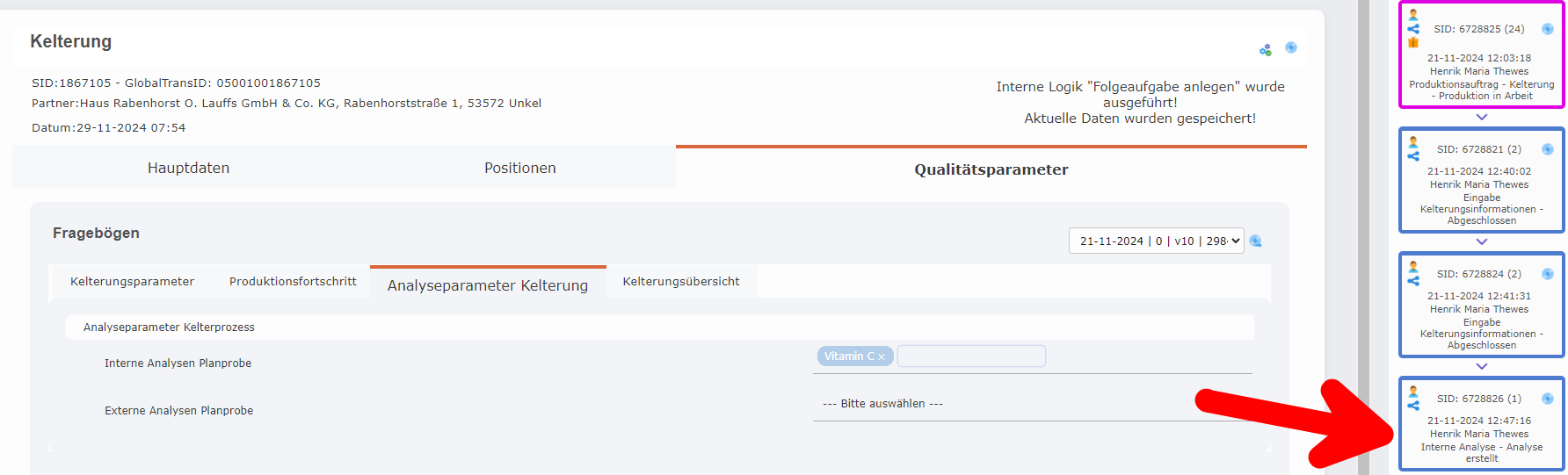Open the Produktionsfortschritt sub-tab
The image size is (1568, 475).
click(293, 282)
